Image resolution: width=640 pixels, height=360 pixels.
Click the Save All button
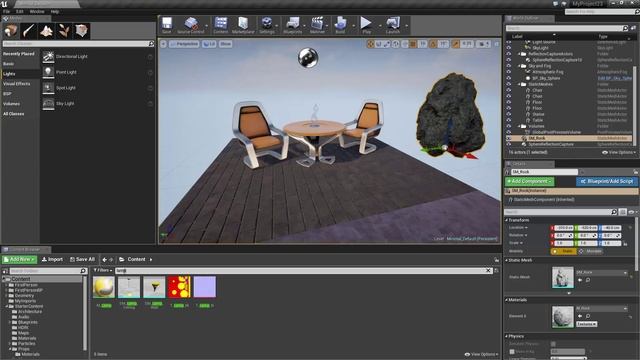[82, 259]
